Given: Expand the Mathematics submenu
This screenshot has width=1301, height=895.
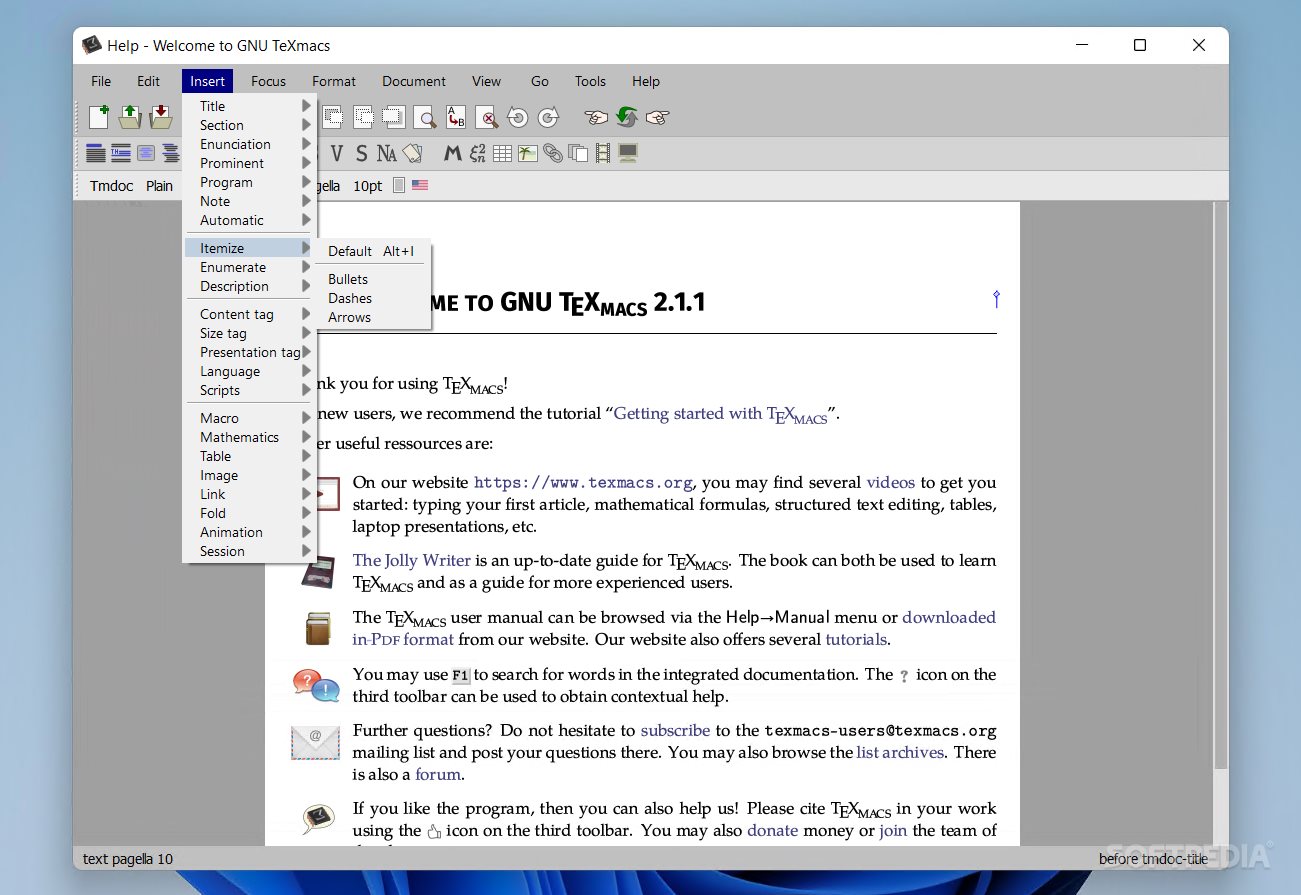Looking at the screenshot, I should (x=250, y=437).
